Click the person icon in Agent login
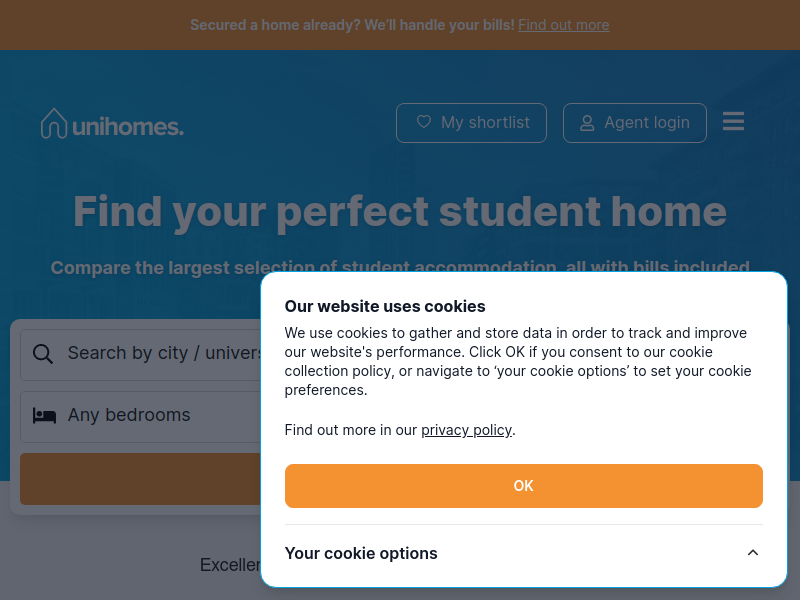800x600 pixels. pos(587,123)
